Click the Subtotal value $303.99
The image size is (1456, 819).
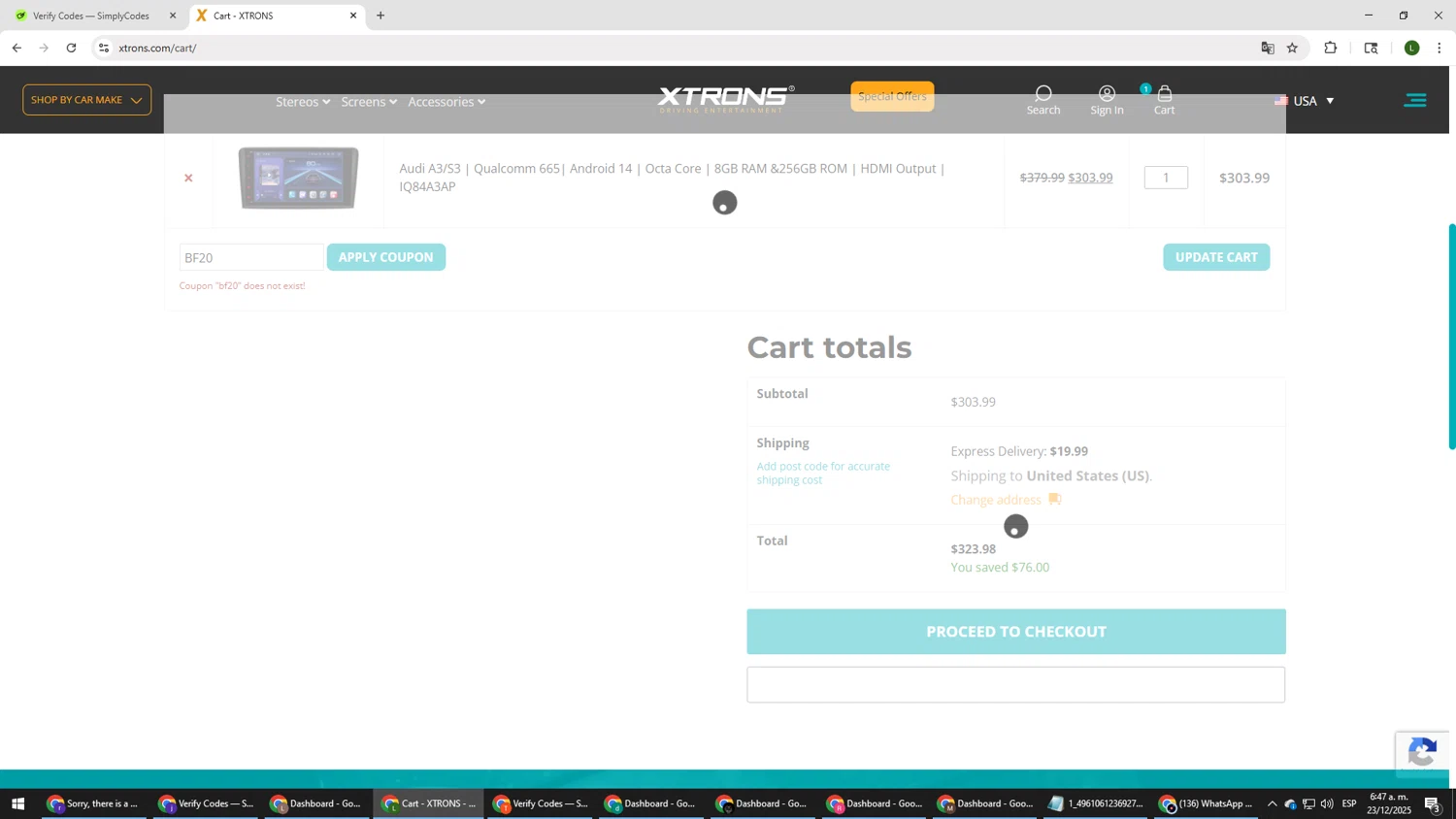pos(974,402)
